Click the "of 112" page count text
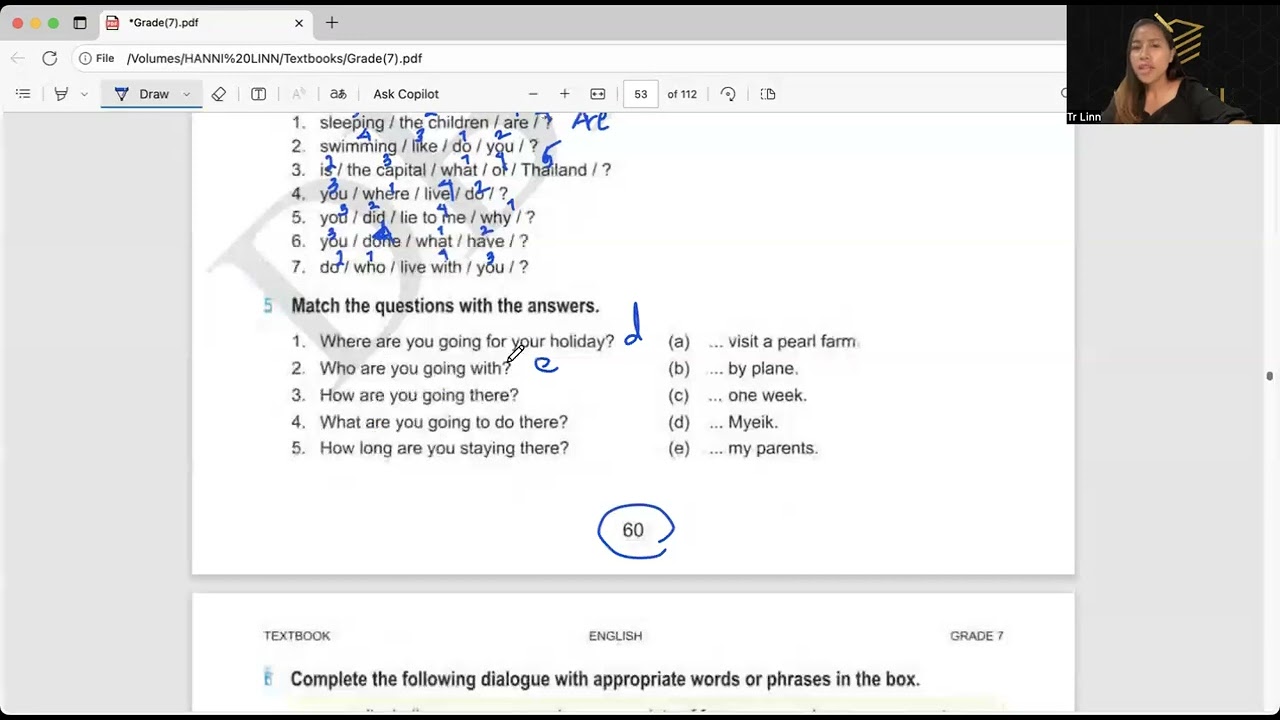 click(x=682, y=94)
